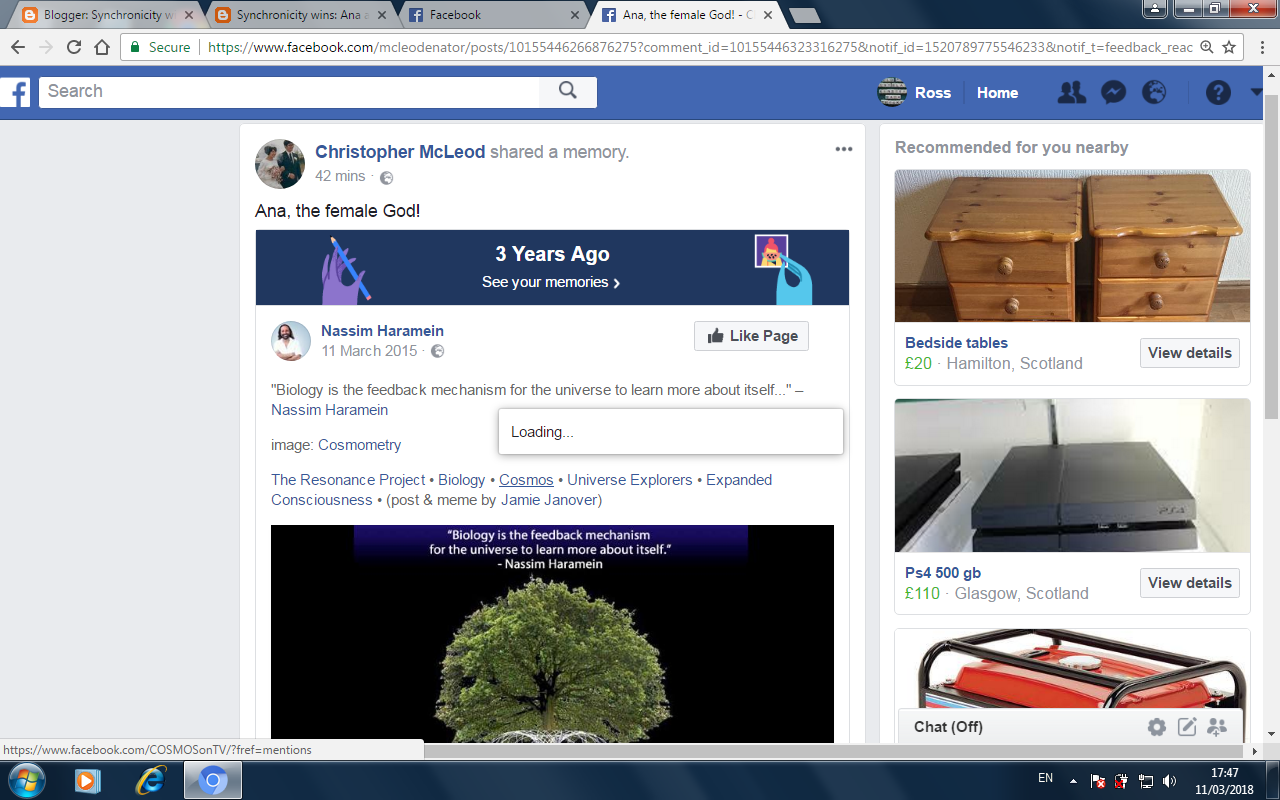Open Action Center flag icon
The width and height of the screenshot is (1280, 800).
[1098, 780]
